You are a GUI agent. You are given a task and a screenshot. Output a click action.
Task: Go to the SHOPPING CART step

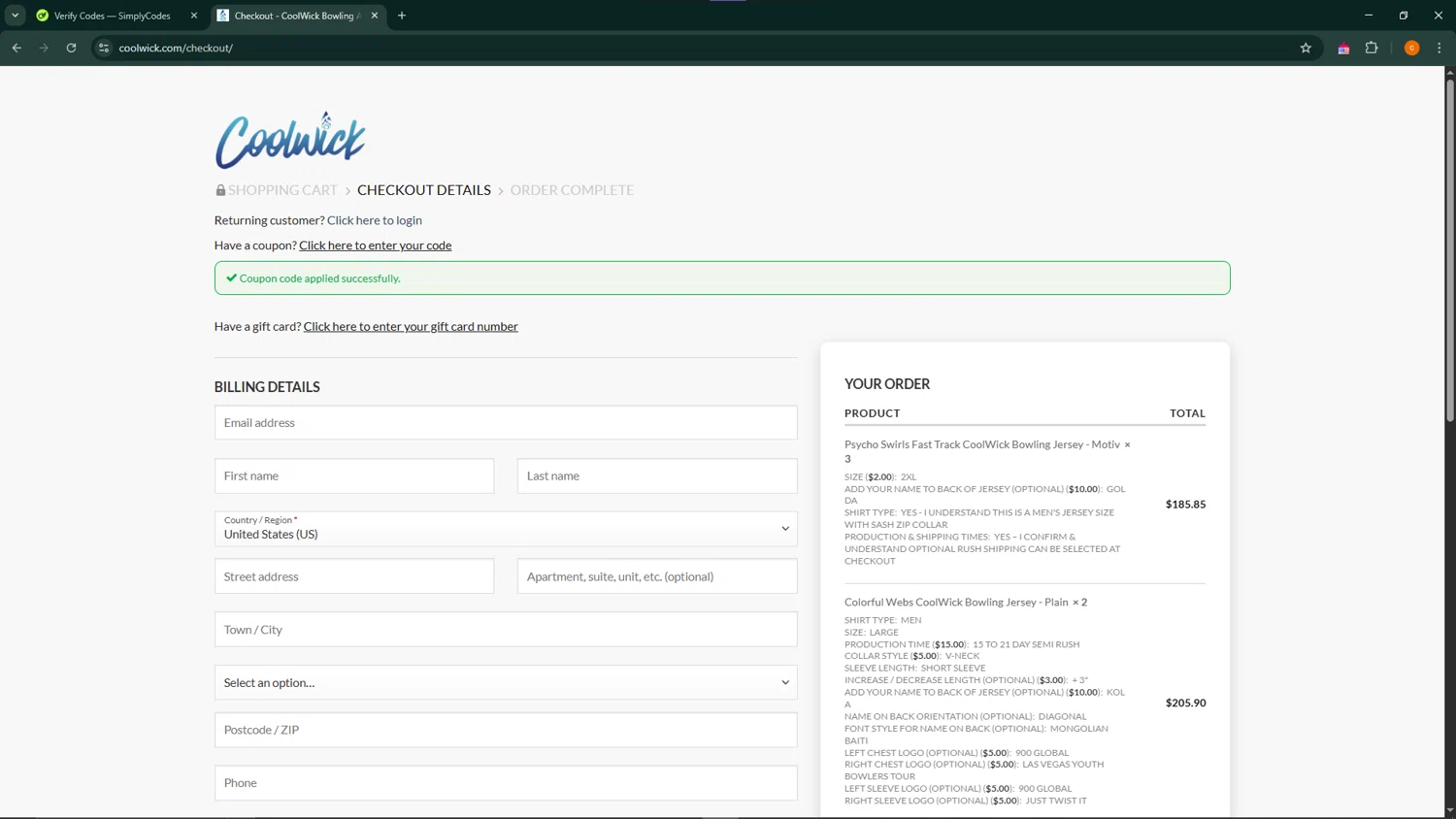point(282,190)
